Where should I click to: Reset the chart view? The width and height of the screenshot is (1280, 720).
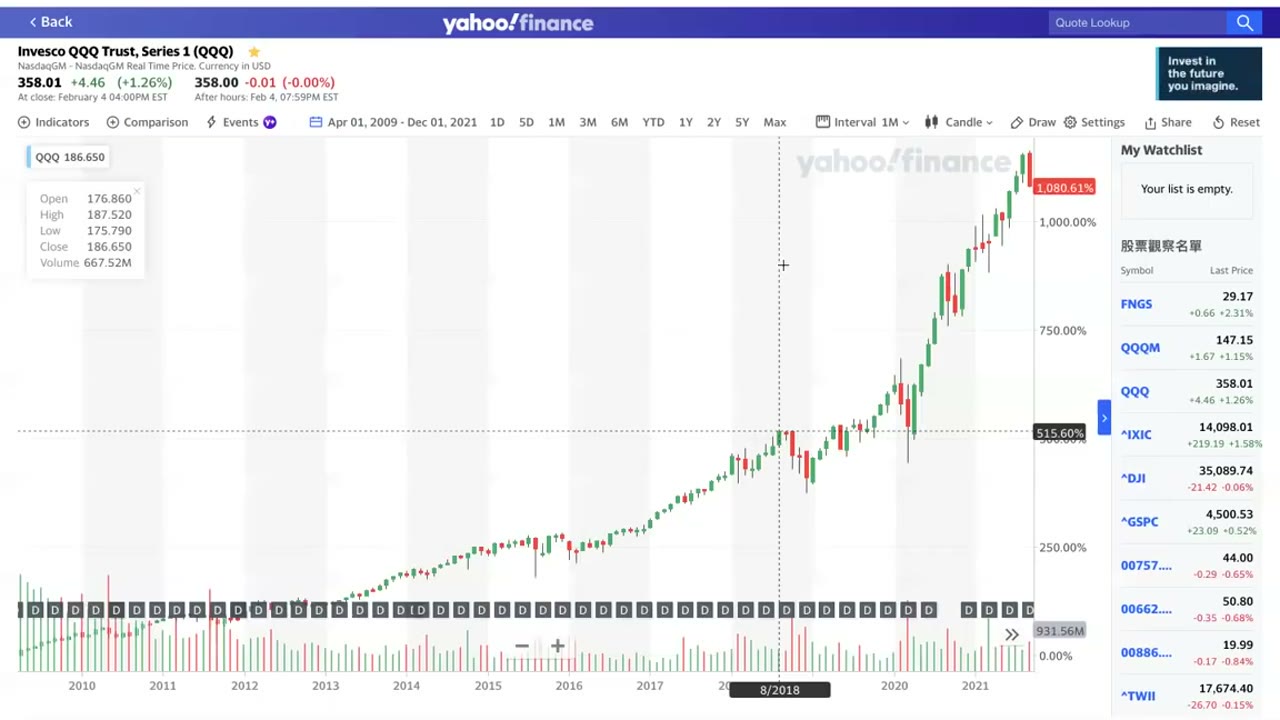coord(1235,122)
